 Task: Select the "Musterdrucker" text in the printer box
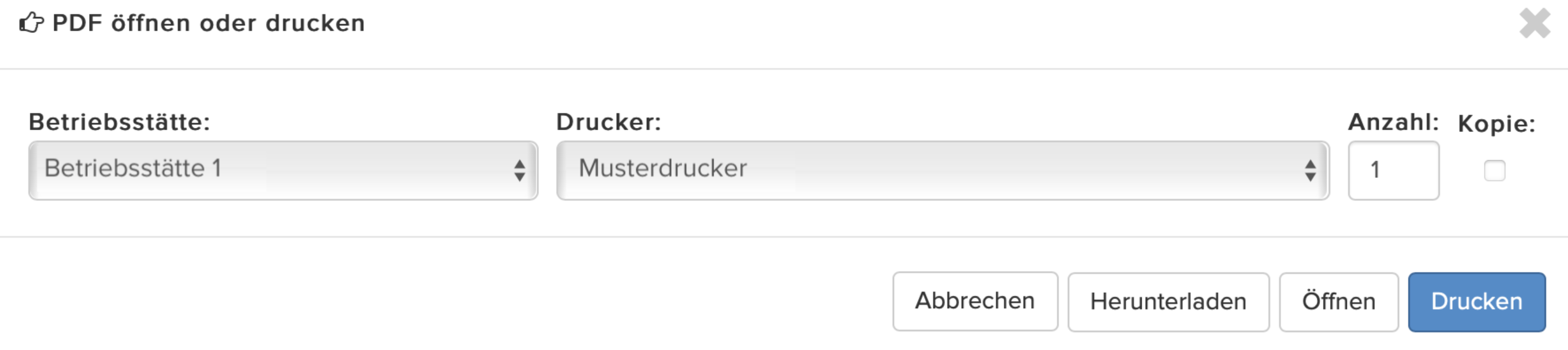(662, 168)
